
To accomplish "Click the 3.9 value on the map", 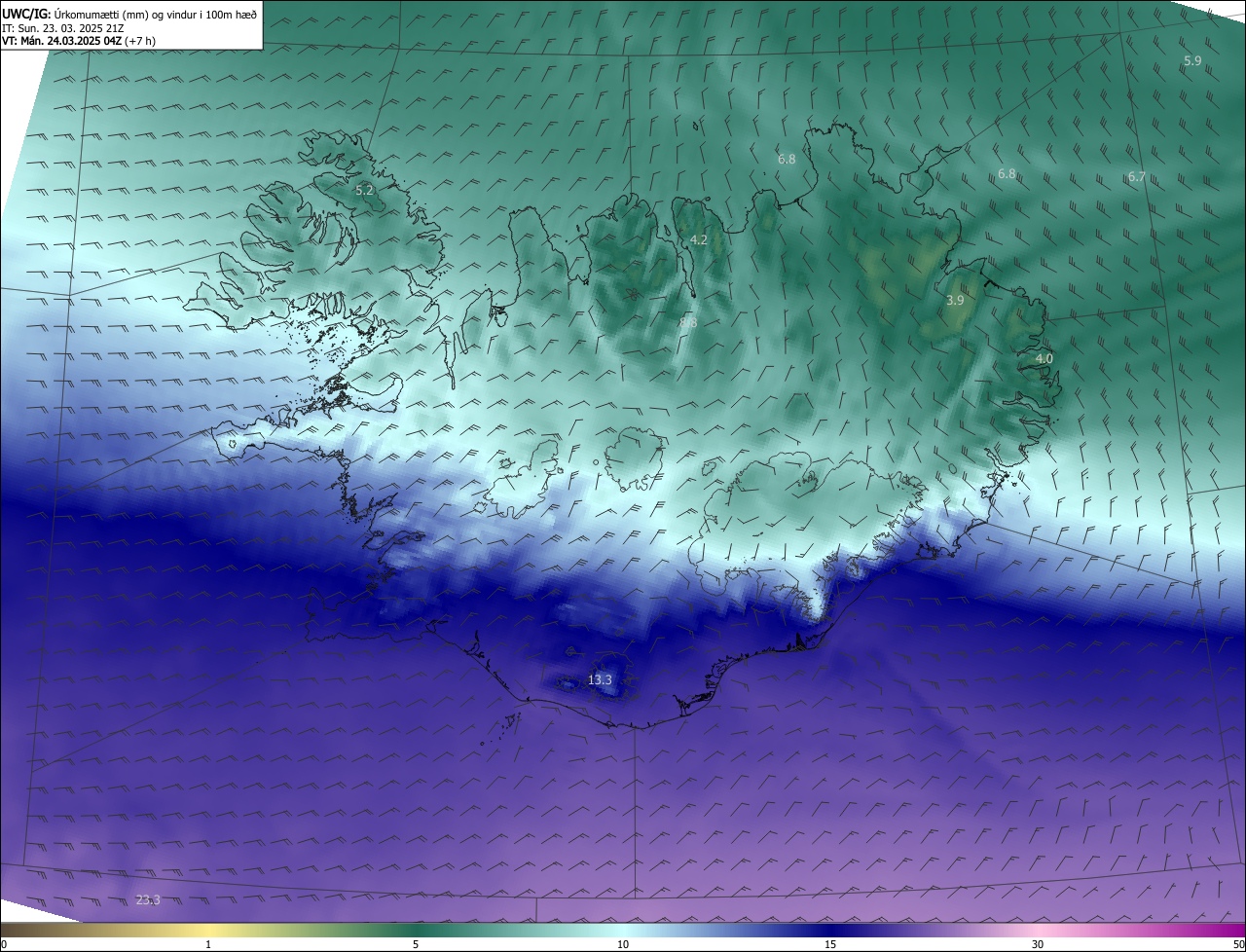I will coord(955,301).
